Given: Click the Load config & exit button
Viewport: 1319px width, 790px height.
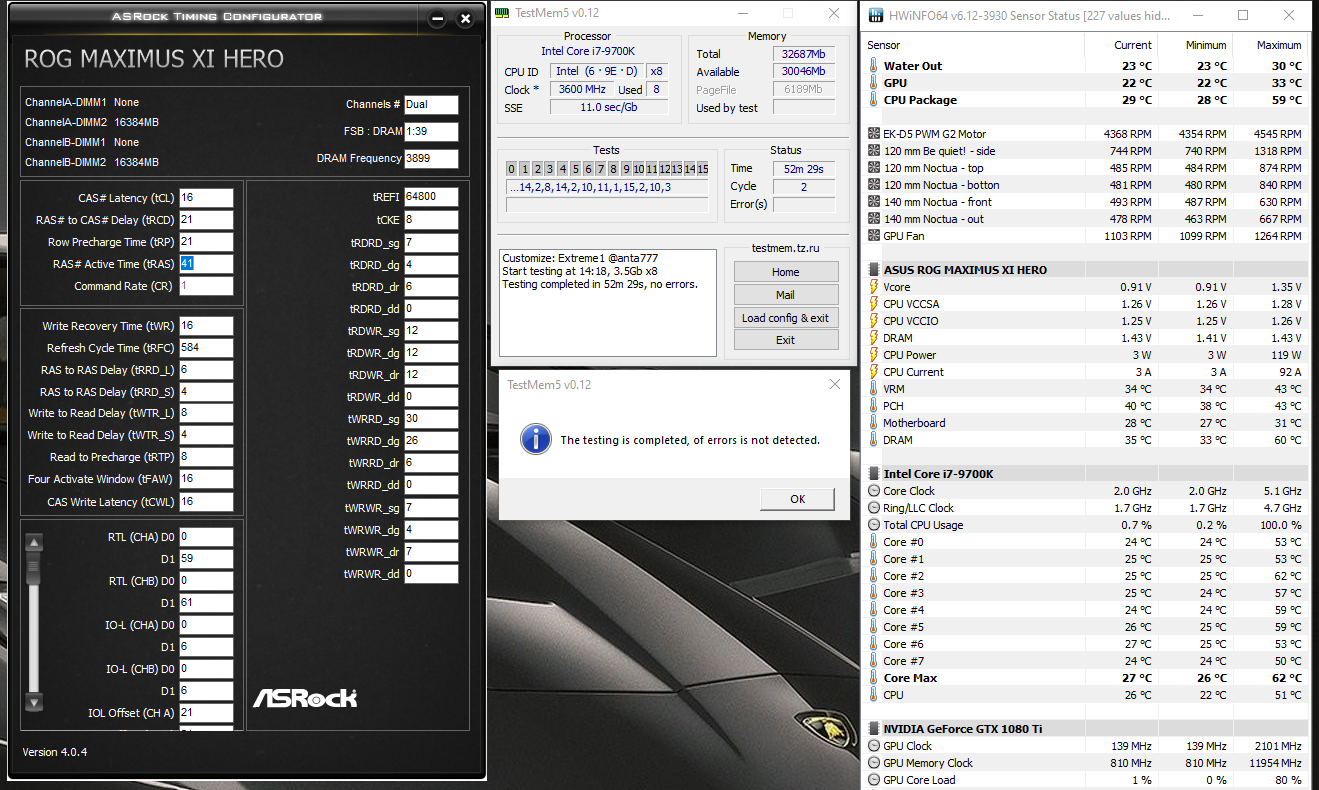Looking at the screenshot, I should coord(786,318).
